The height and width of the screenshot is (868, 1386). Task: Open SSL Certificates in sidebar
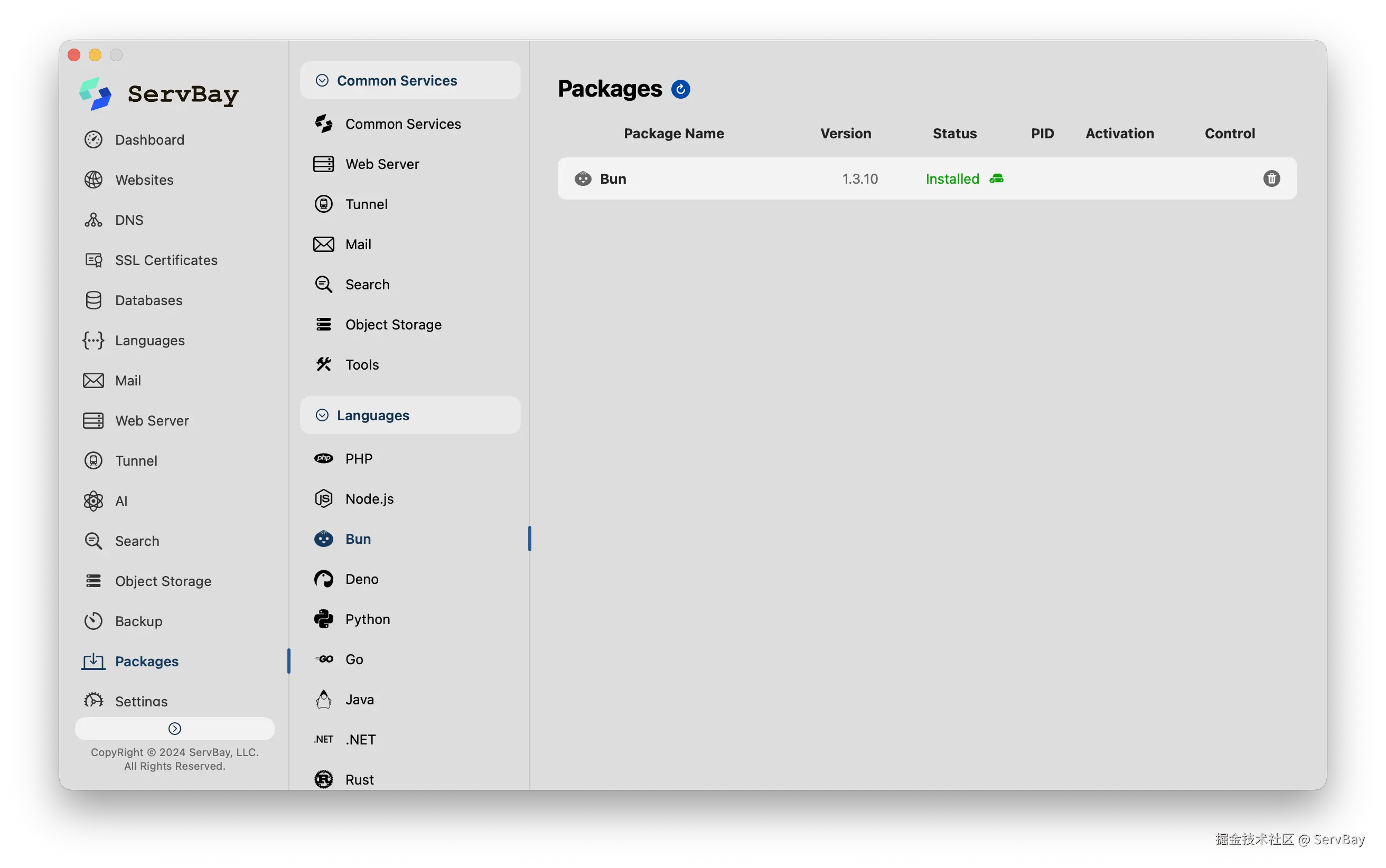click(x=166, y=260)
